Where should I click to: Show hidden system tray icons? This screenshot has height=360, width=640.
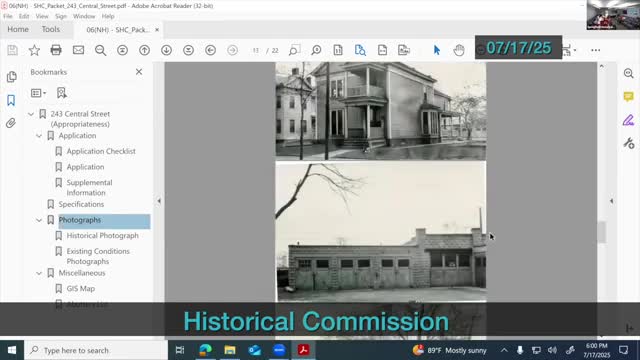[x=504, y=350]
